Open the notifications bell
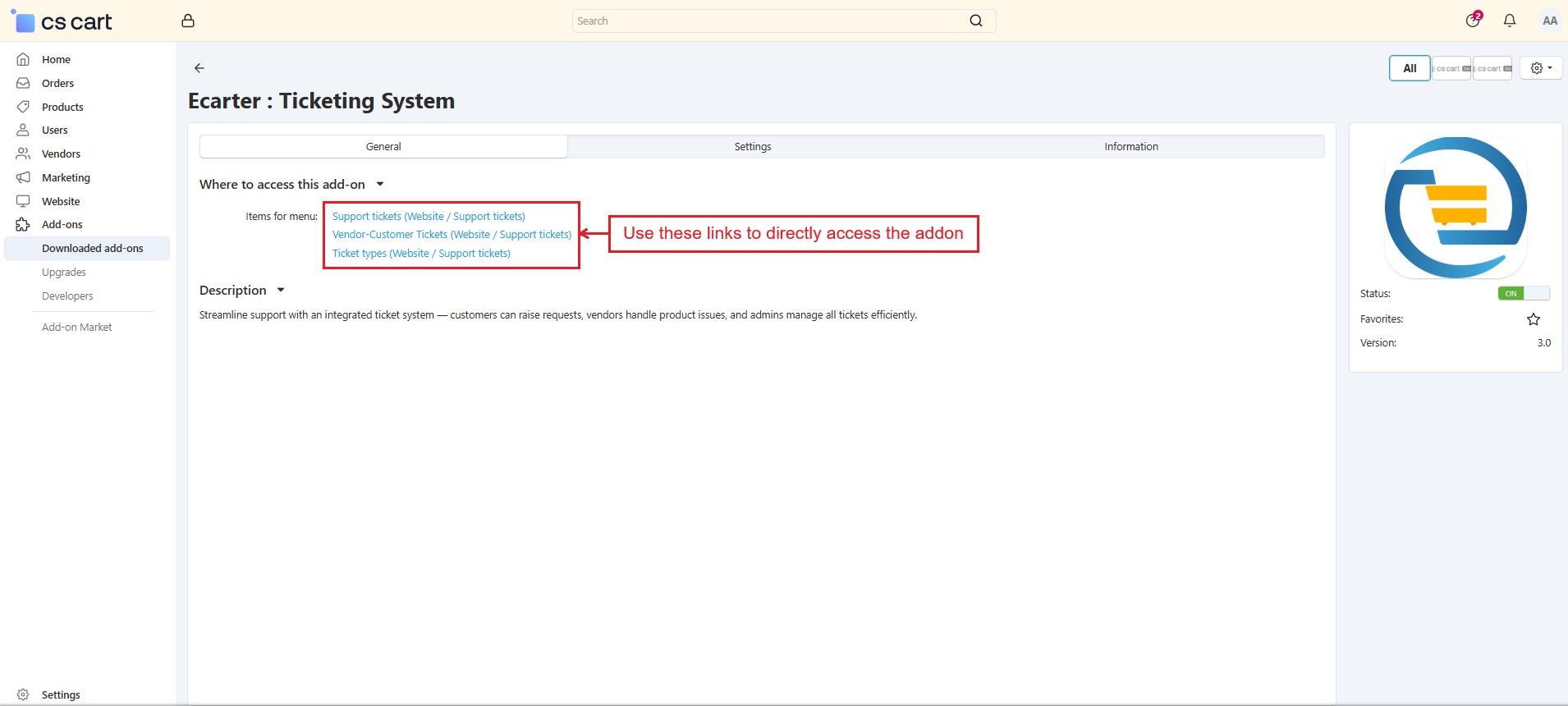 pos(1509,21)
